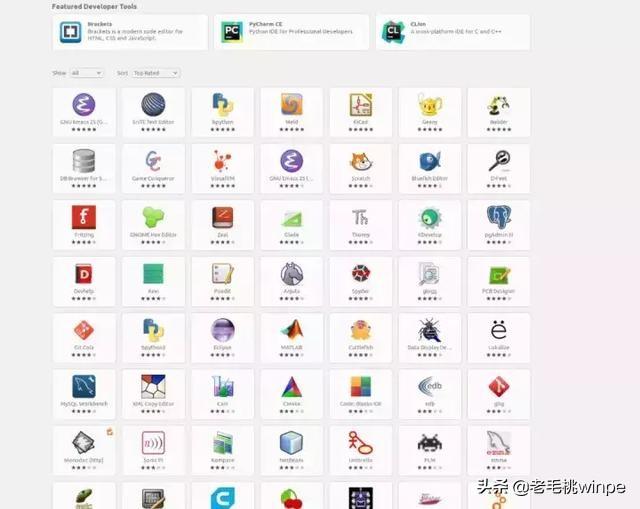Open the Sort order dropdown
Image resolution: width=640 pixels, height=509 pixels.
coord(155,73)
